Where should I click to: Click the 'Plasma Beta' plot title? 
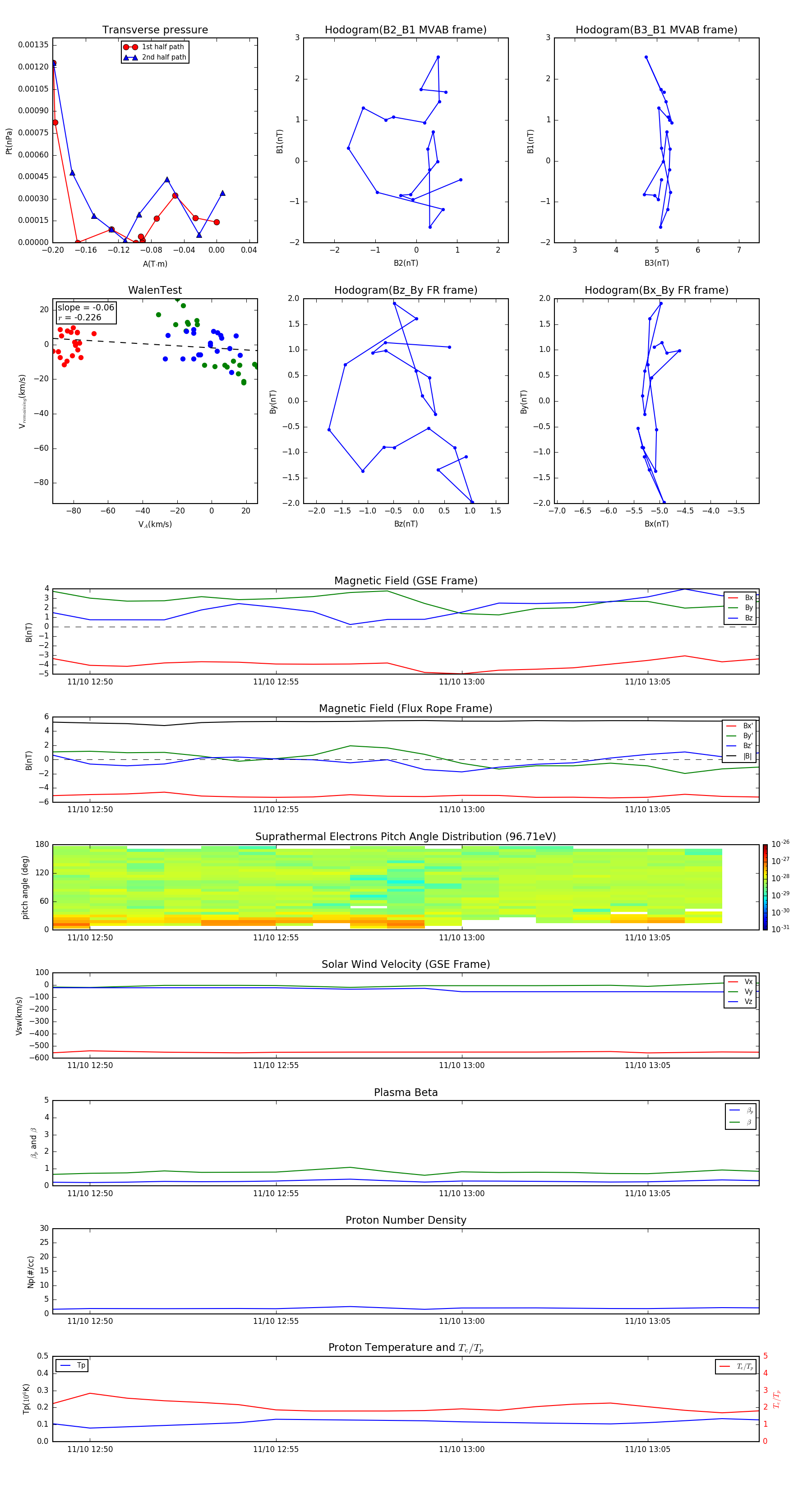406,1092
